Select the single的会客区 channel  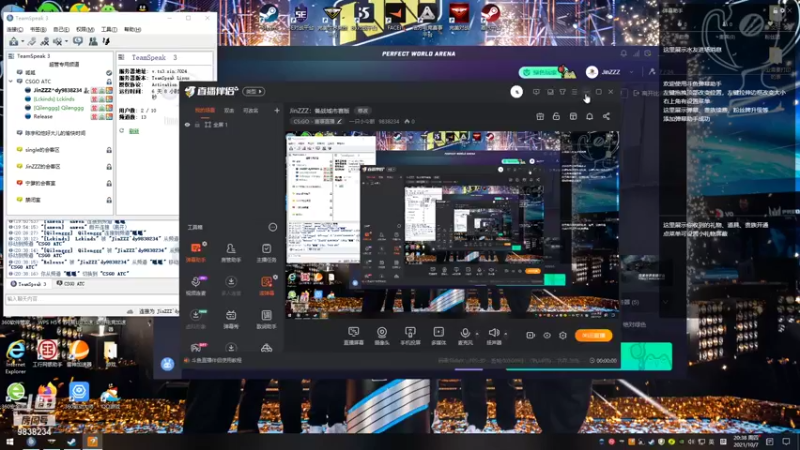pyautogui.click(x=42, y=149)
